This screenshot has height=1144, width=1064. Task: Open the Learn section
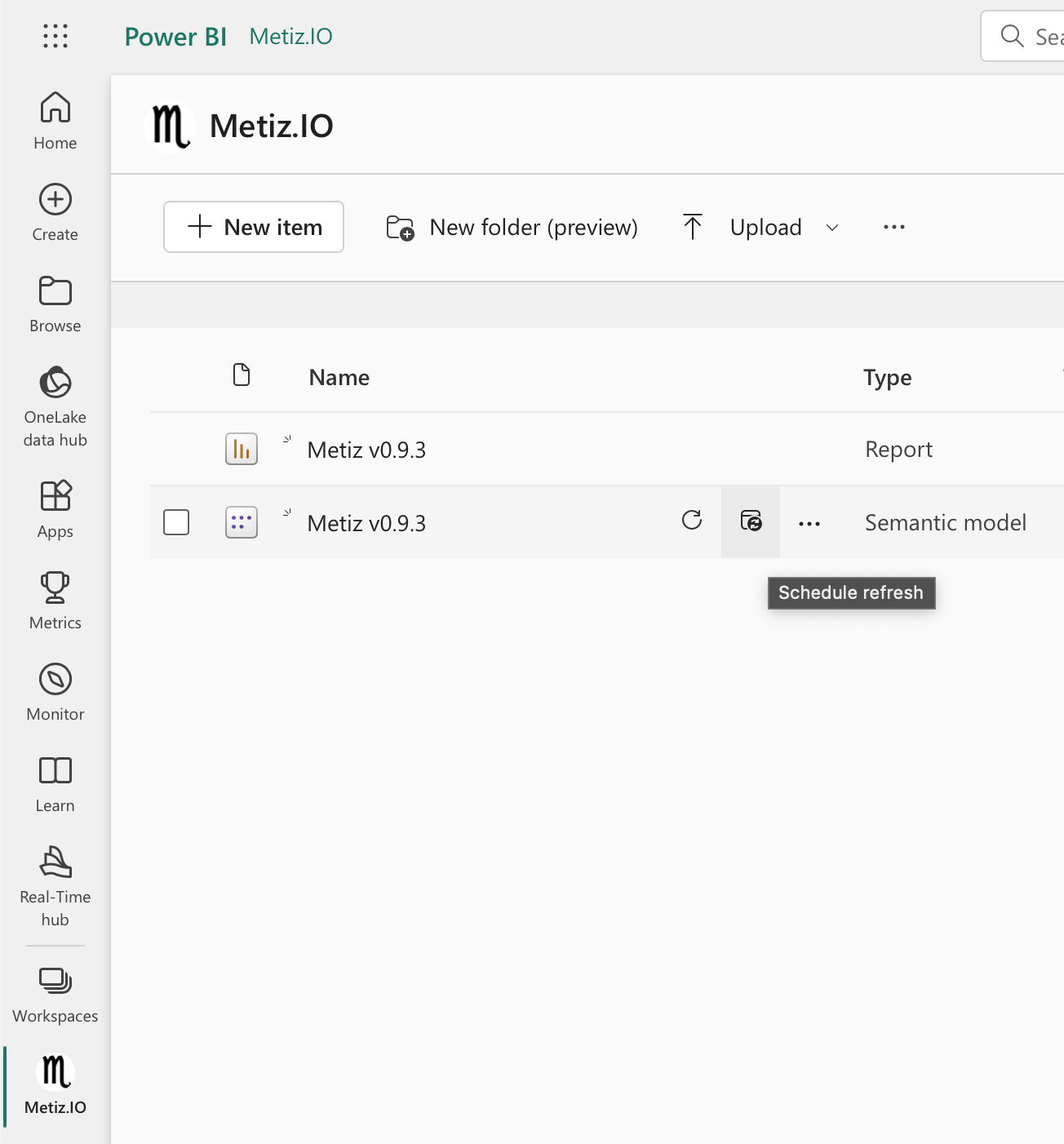55,783
